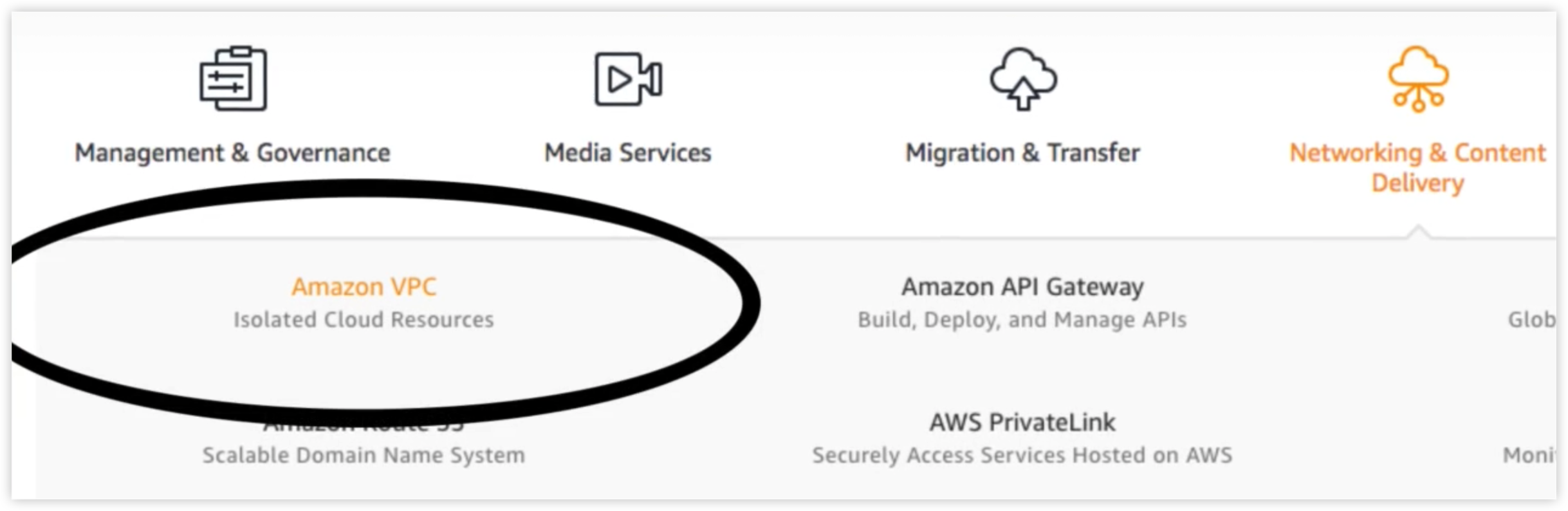Select the Migration & Transfer category
Image resolution: width=1568 pixels, height=511 pixels.
pos(1022,153)
